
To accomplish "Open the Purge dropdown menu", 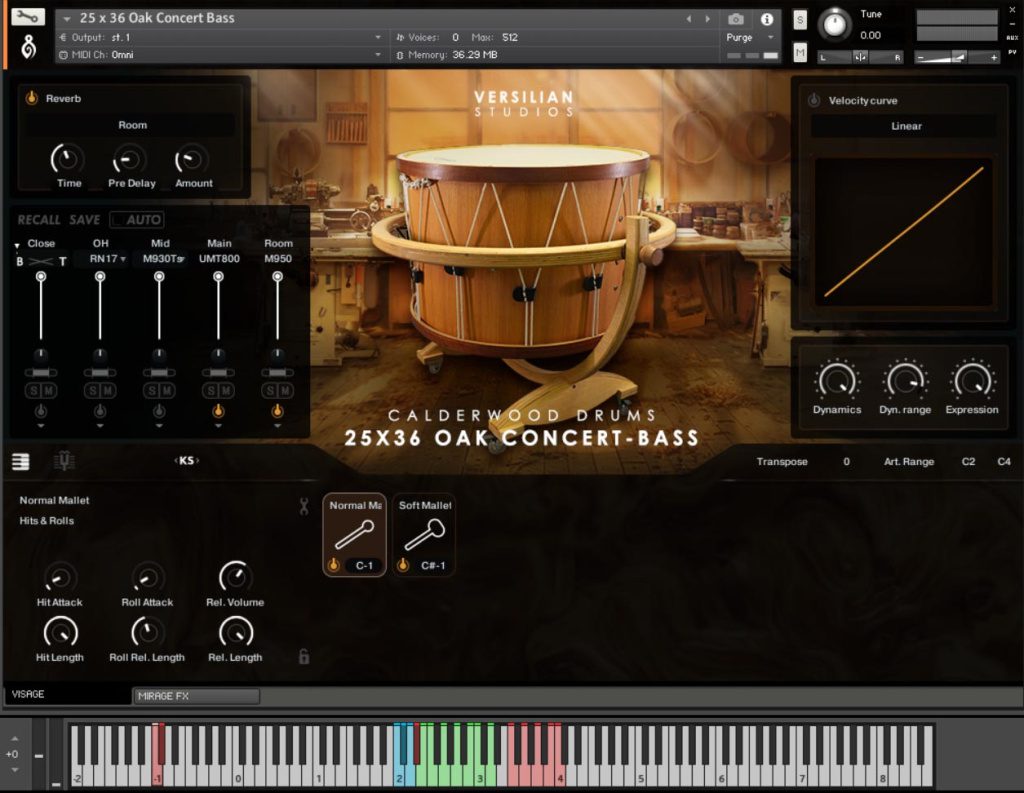I will (750, 37).
